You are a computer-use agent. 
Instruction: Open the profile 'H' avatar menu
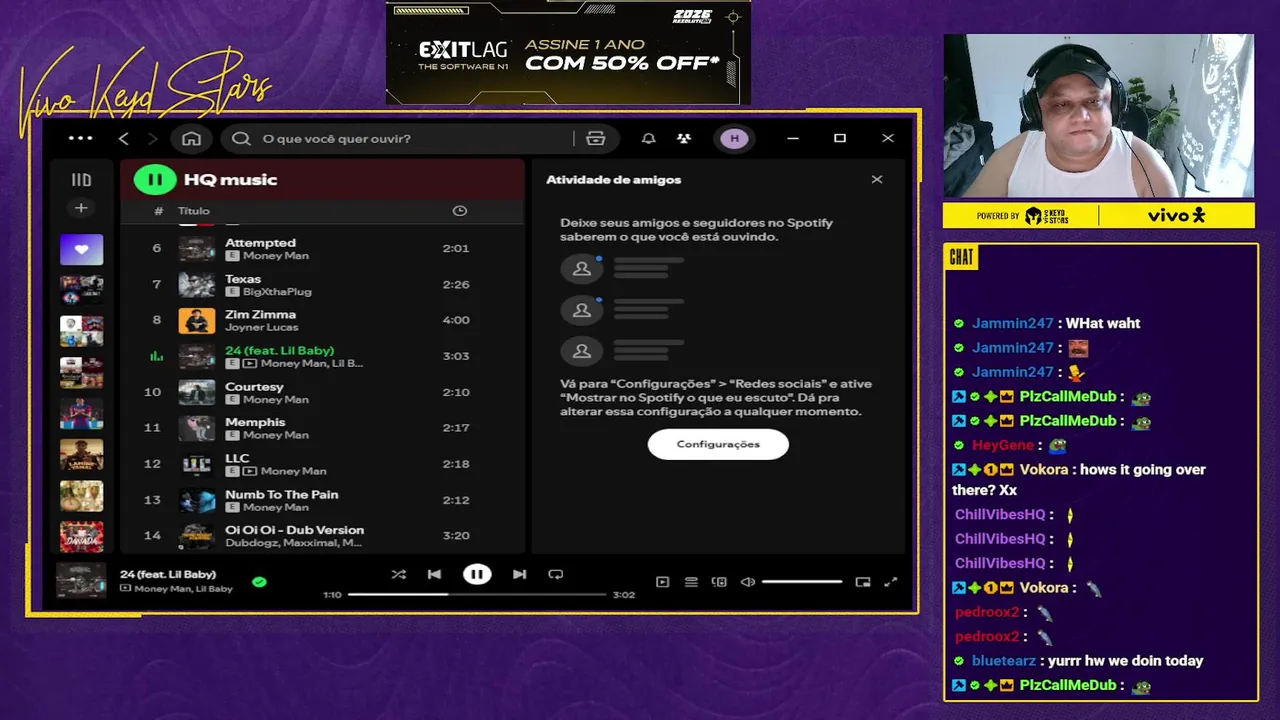[735, 139]
